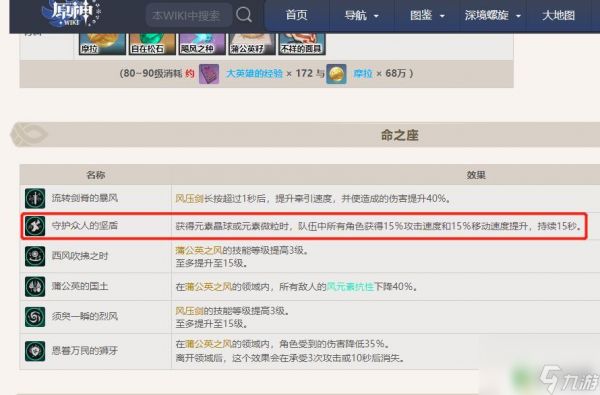Image resolution: width=600 pixels, height=395 pixels.
Task: Select the 恩眷万民的狮牙 name text
Action: (x=85, y=351)
